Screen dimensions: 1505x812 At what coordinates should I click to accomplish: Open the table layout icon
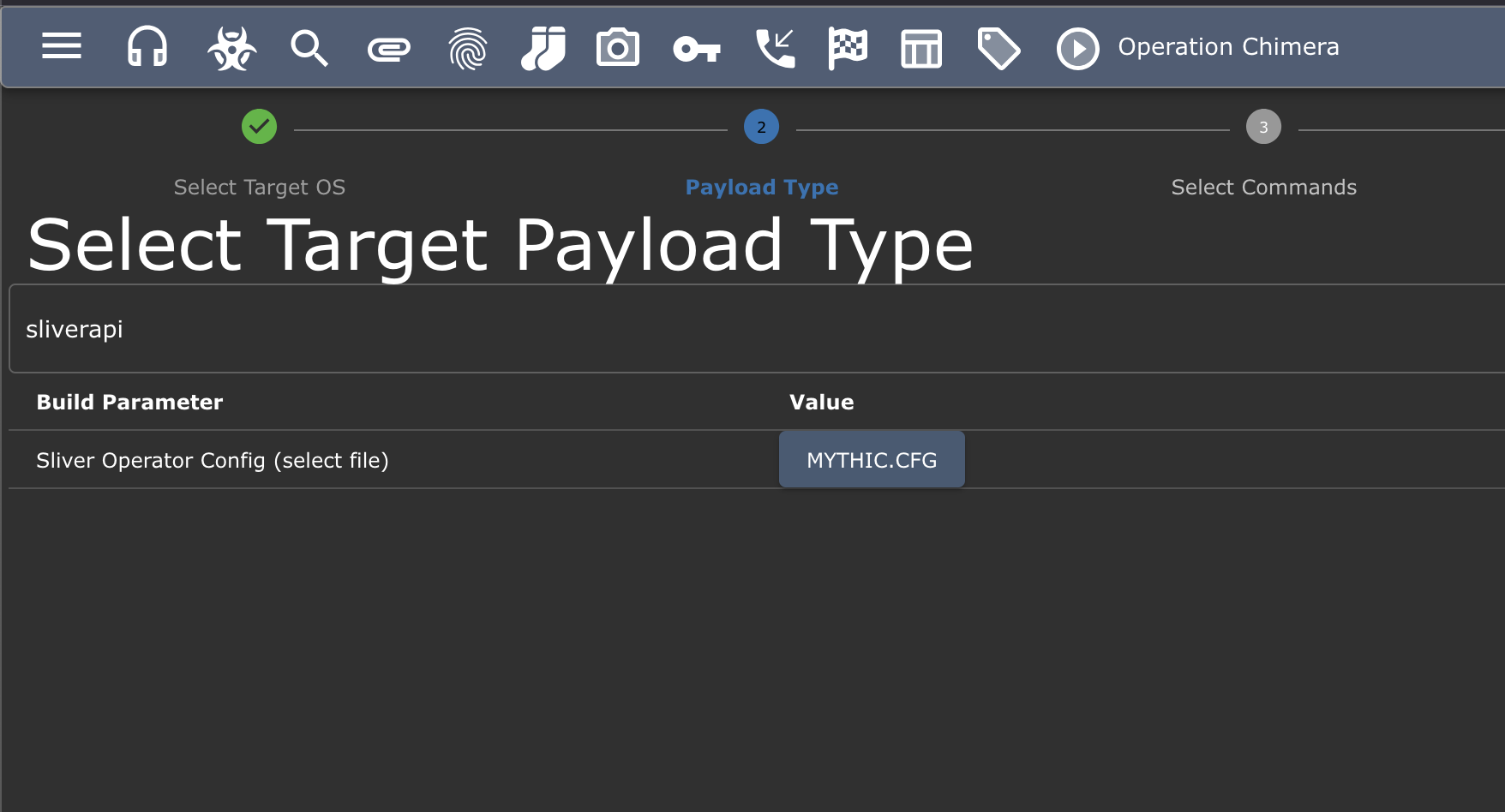[x=921, y=48]
